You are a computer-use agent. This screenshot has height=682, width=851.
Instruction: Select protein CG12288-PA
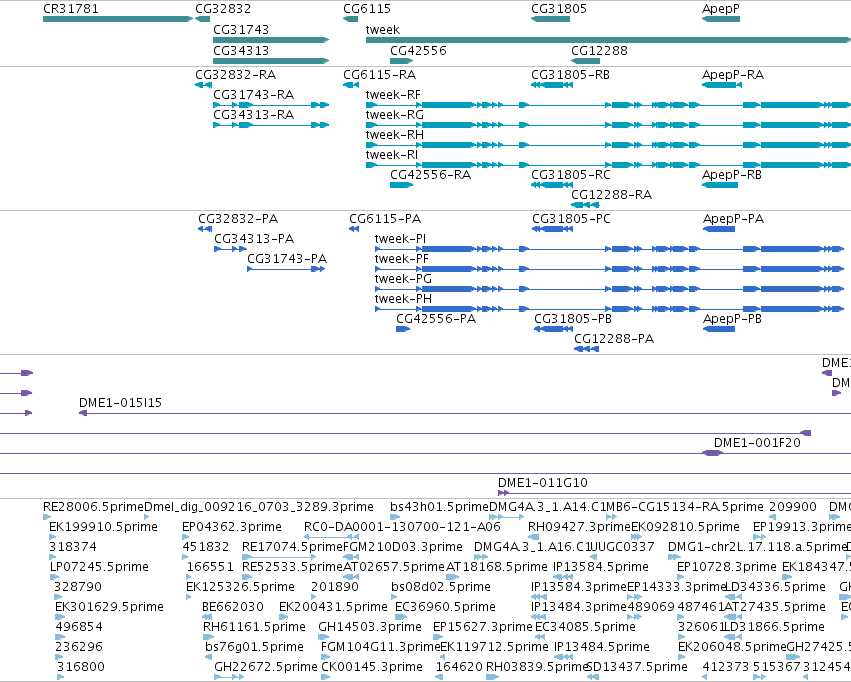(587, 349)
